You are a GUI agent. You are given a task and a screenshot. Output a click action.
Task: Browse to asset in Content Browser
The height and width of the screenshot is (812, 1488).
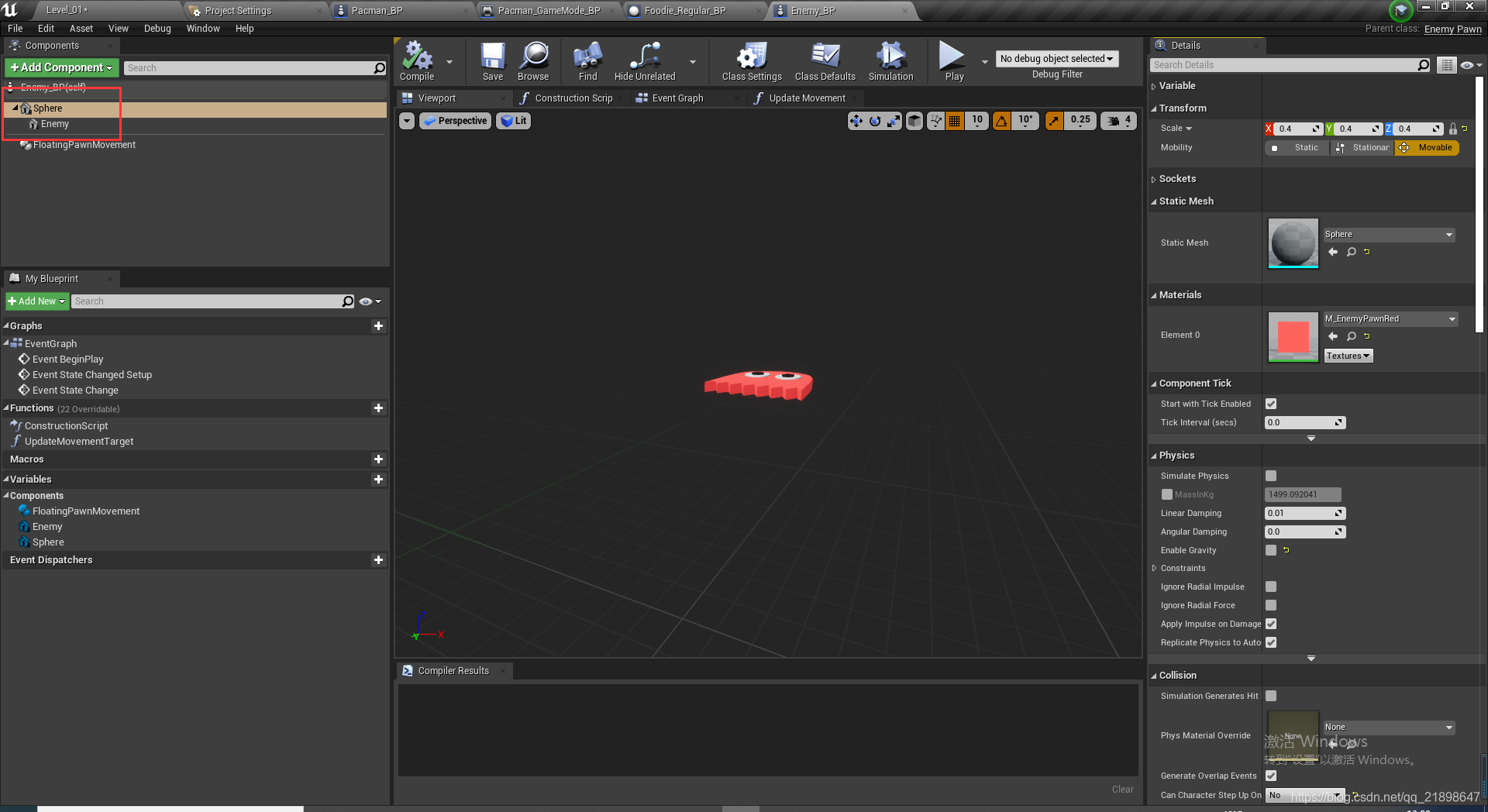(533, 61)
